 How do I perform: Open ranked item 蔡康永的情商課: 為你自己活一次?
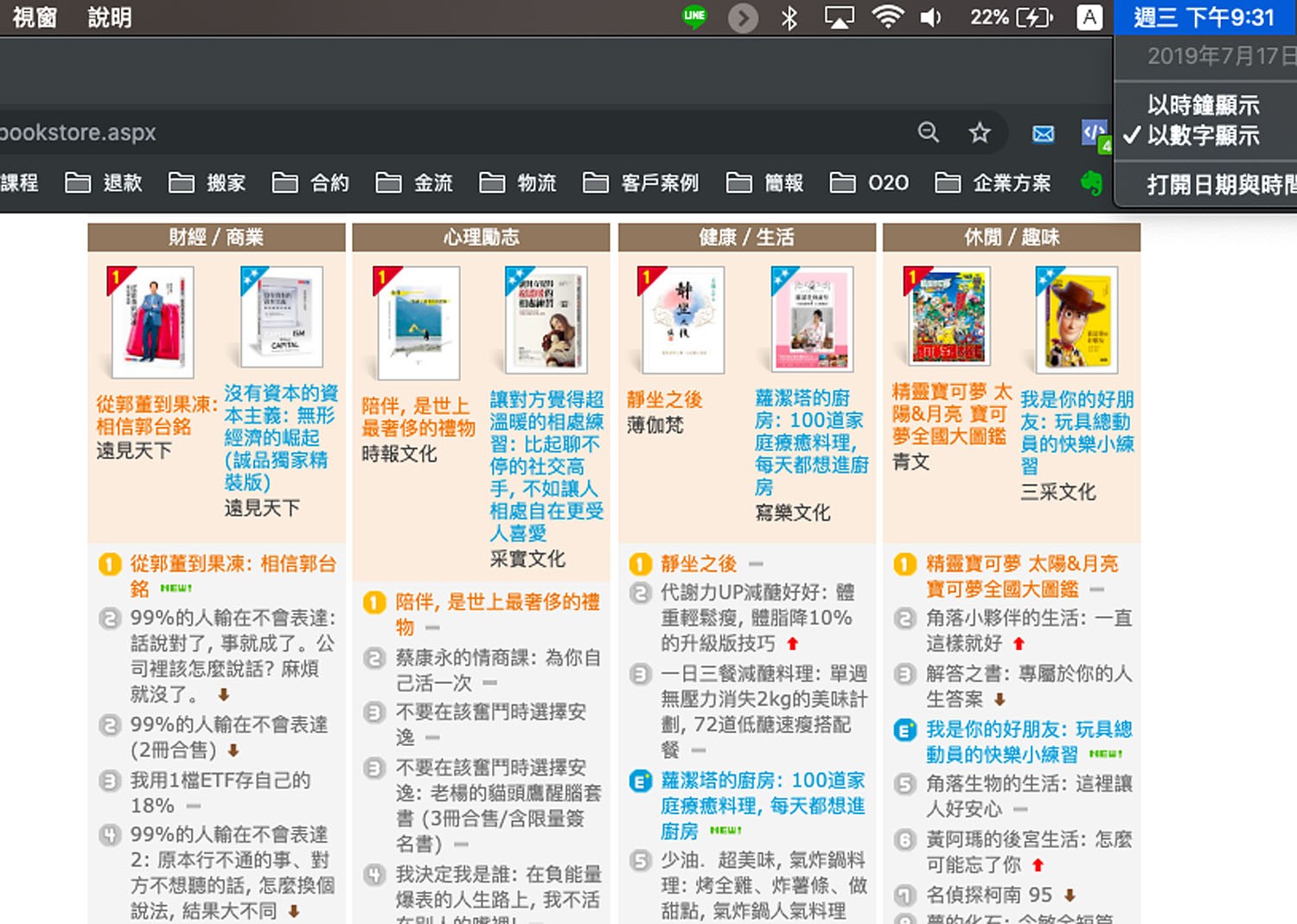(x=498, y=670)
